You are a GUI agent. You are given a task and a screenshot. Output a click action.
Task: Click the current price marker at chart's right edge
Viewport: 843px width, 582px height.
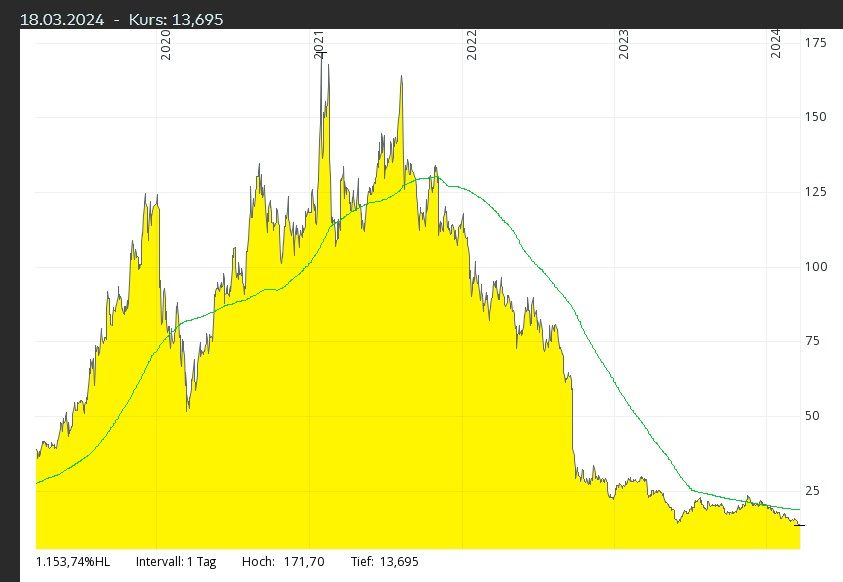pos(800,525)
